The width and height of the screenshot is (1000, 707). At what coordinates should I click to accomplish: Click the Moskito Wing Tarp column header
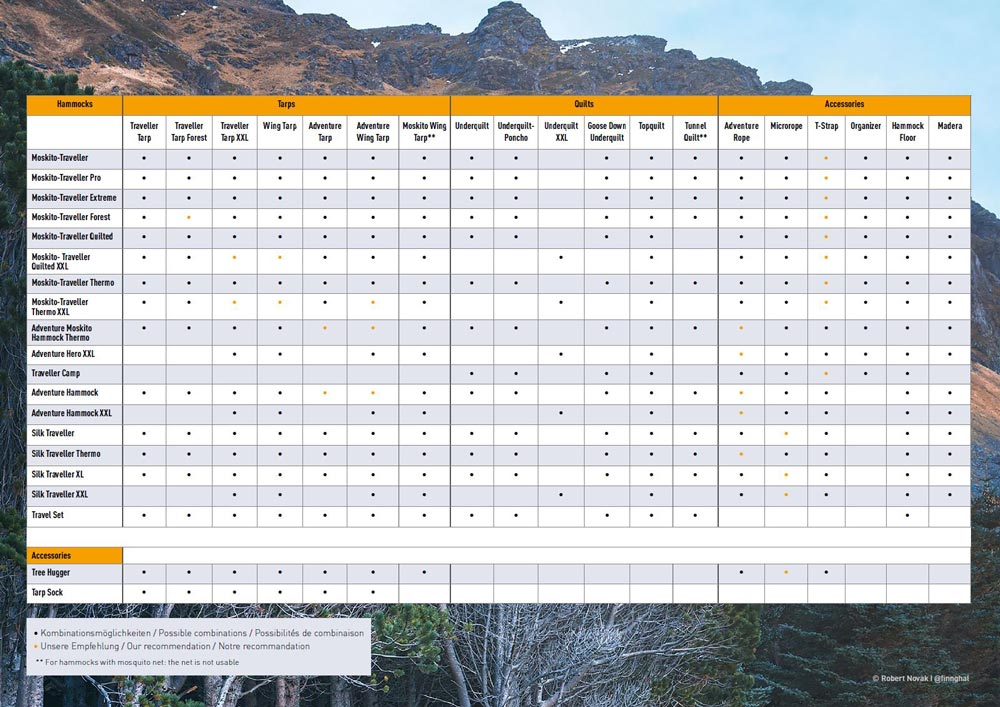[424, 132]
